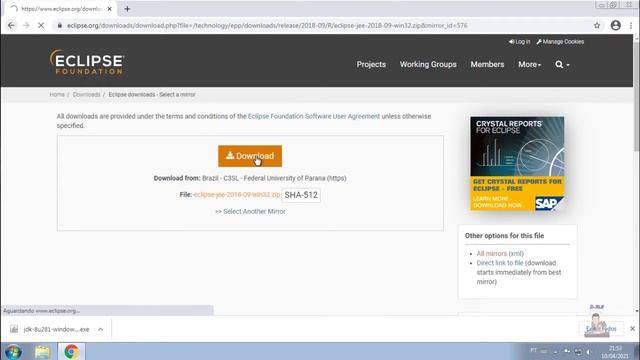Show hidden system tray icons arrow
Screen dimensions: 640x360
tap(555, 351)
